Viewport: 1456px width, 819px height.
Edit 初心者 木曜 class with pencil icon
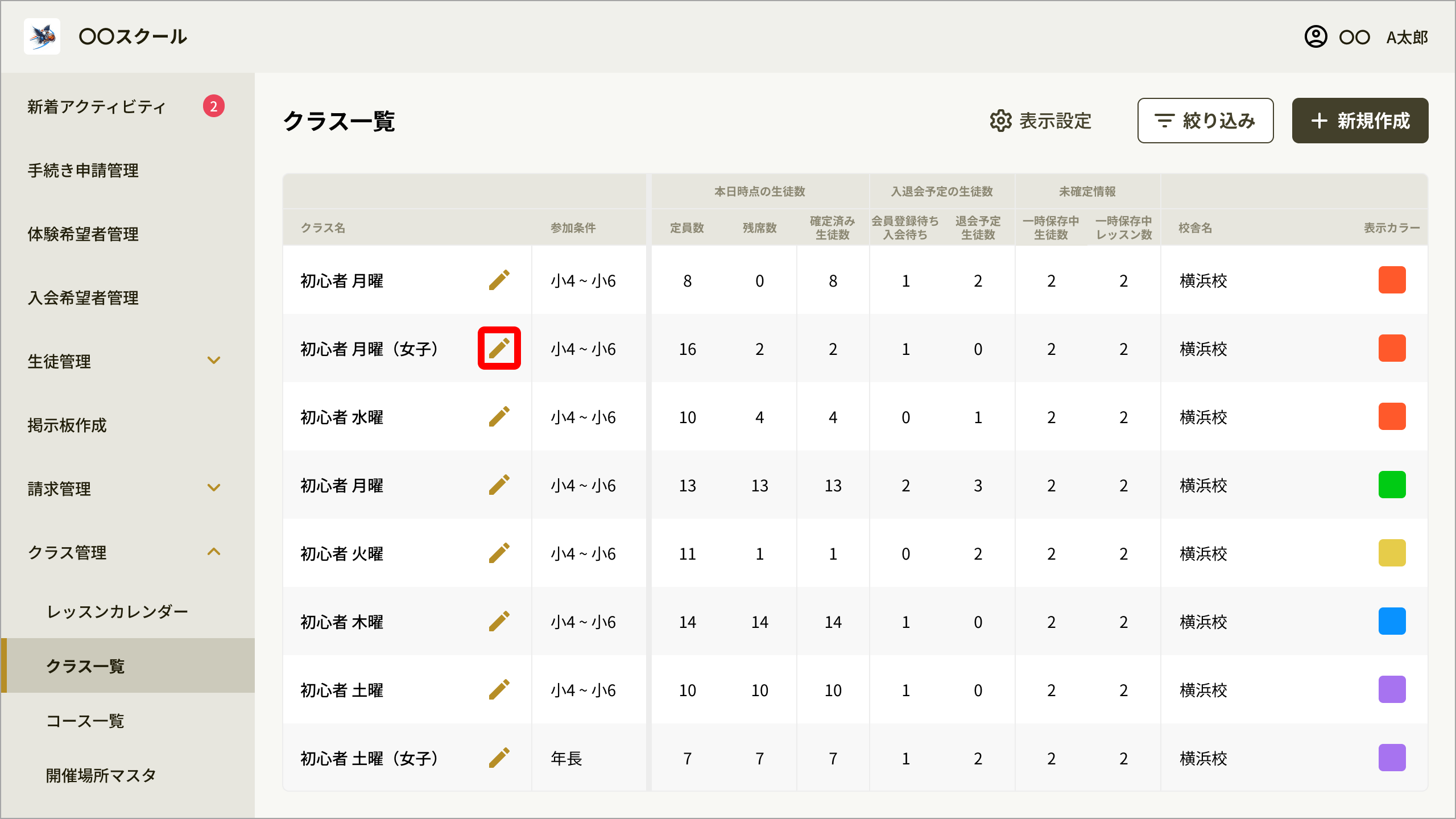499,621
